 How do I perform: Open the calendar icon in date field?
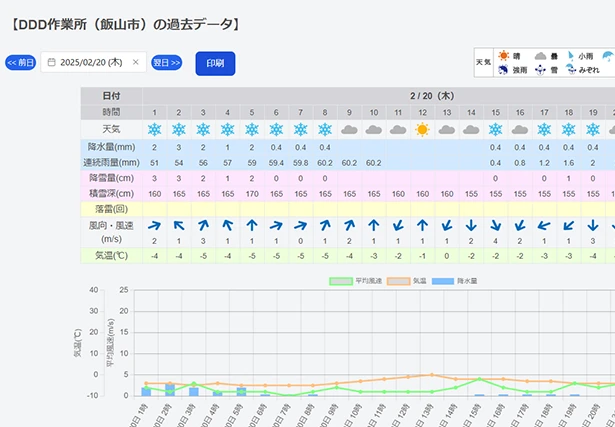click(x=52, y=62)
